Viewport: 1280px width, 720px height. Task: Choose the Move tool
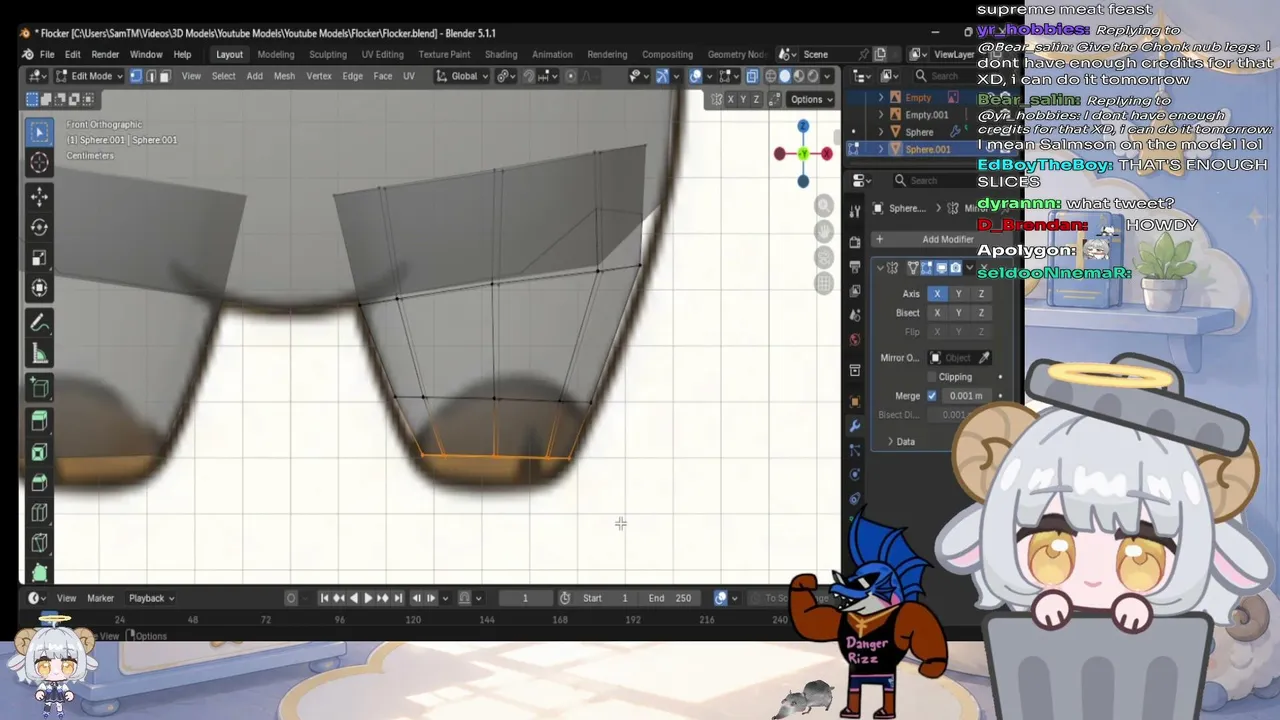coord(39,196)
